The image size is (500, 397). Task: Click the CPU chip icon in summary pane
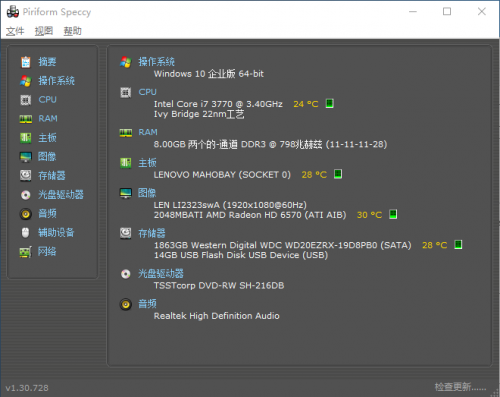point(126,92)
